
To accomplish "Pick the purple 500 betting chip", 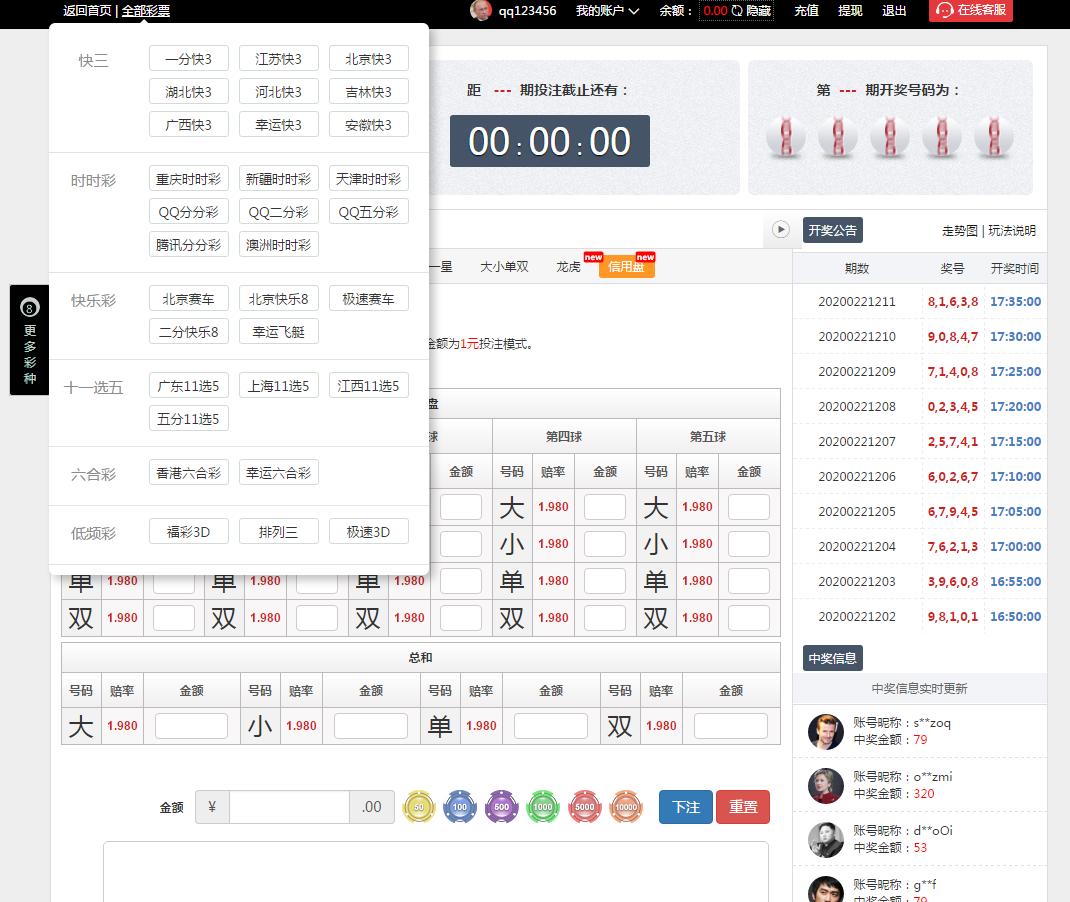I will [x=501, y=807].
